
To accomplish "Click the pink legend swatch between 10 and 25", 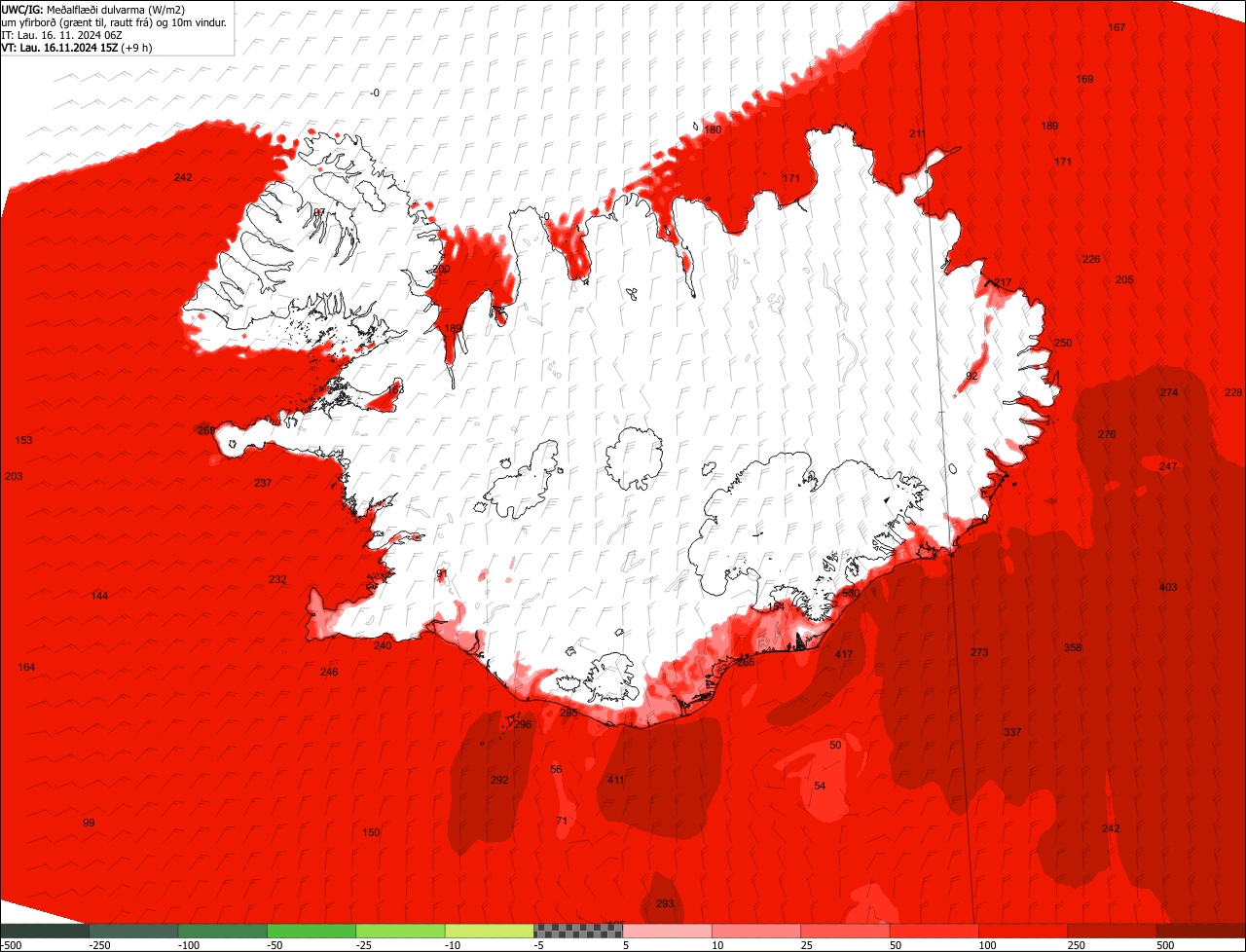I will pos(756,931).
